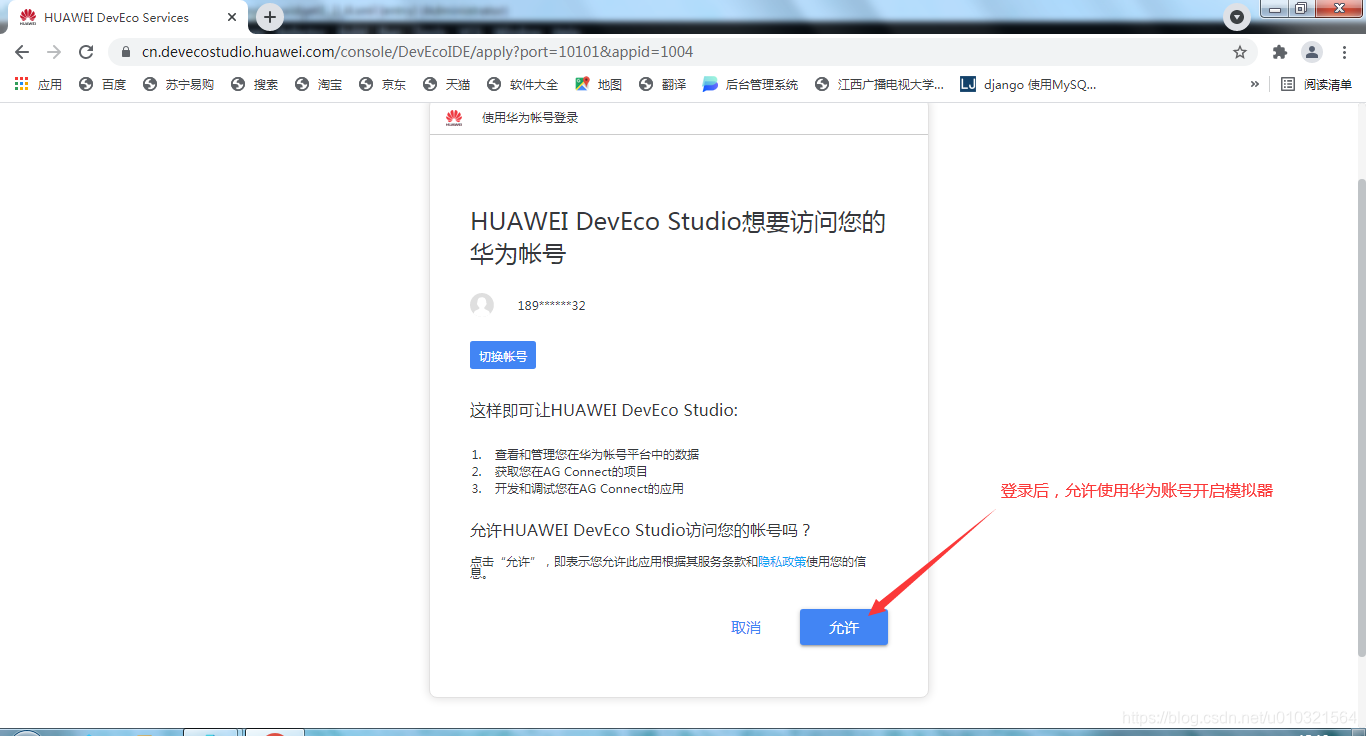Screen dimensions: 1366x736
Task: Open the 应用 apps bookmark
Action: (38, 84)
